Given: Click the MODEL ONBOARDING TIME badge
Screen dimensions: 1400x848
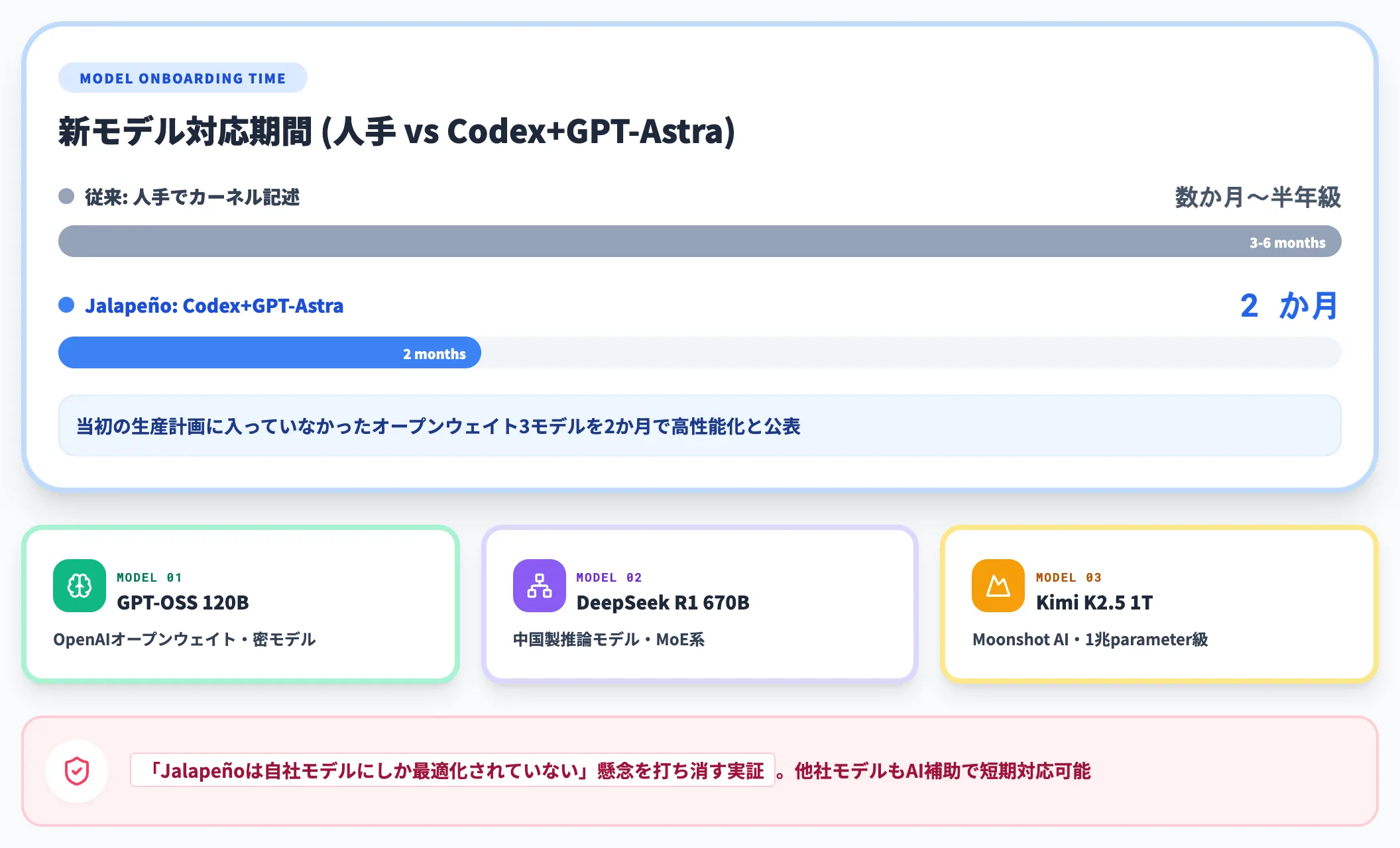Looking at the screenshot, I should (x=183, y=78).
